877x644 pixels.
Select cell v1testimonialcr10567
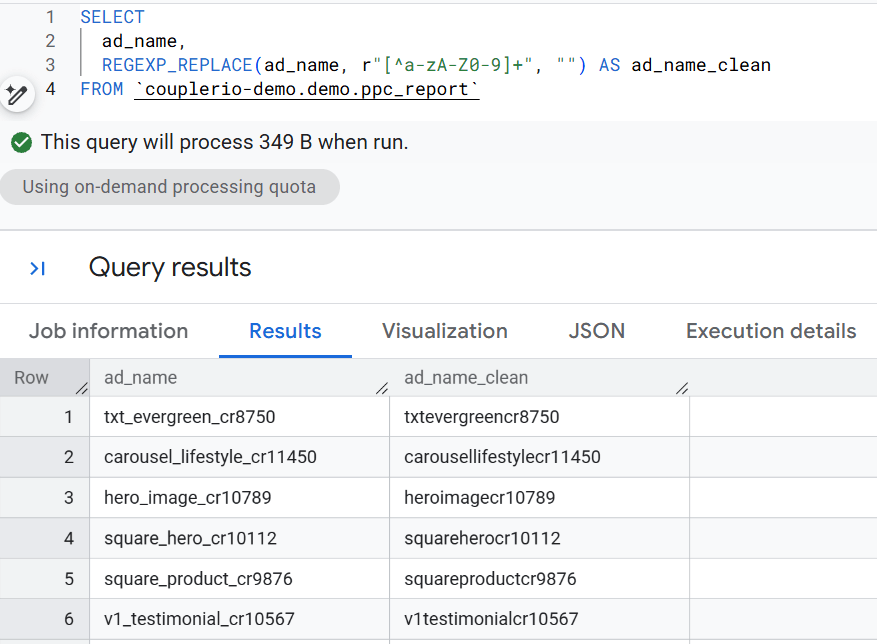click(x=539, y=619)
